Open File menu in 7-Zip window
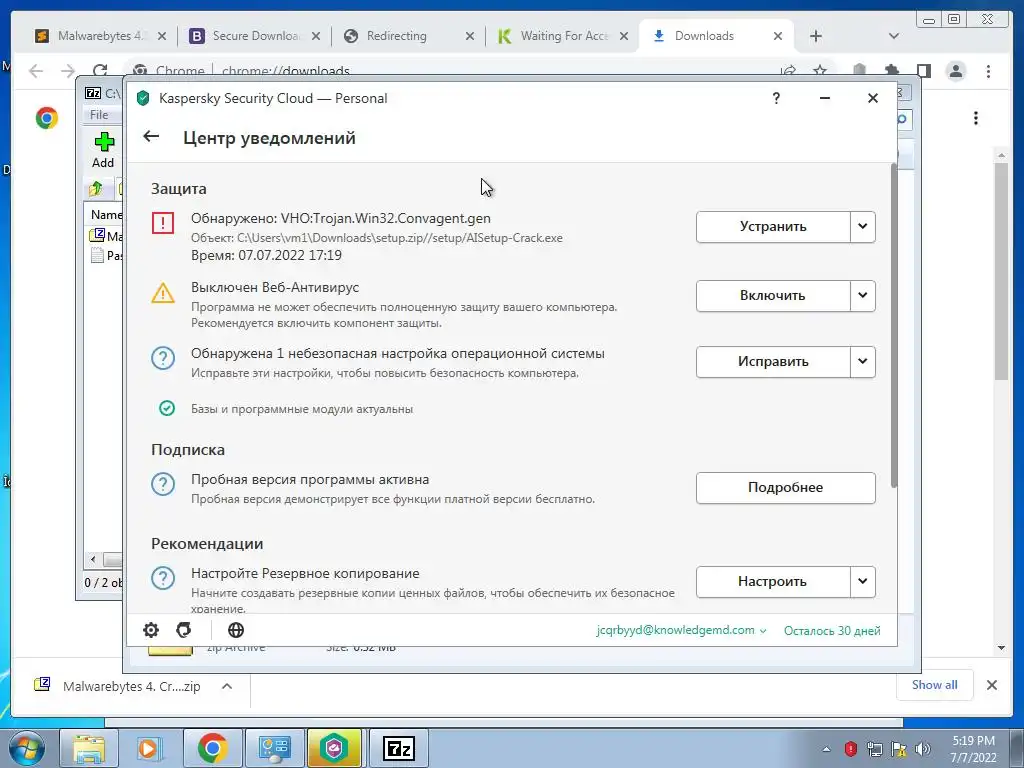The width and height of the screenshot is (1024, 768). pos(99,115)
